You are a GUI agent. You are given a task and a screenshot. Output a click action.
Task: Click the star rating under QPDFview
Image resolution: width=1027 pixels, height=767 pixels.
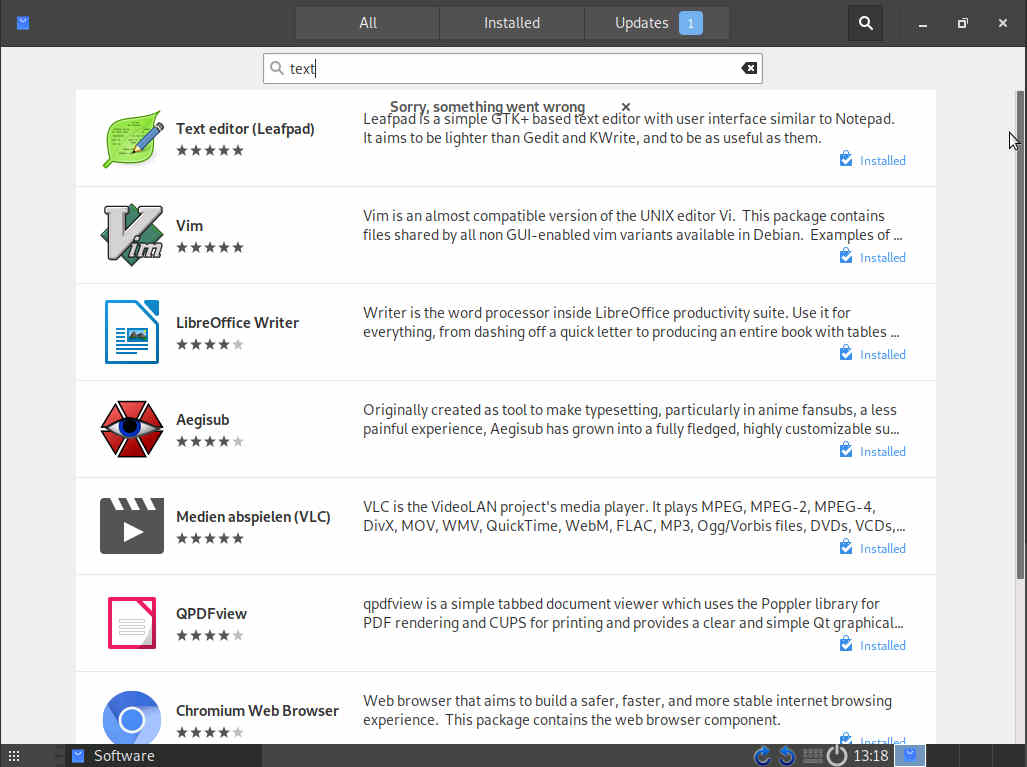point(210,635)
